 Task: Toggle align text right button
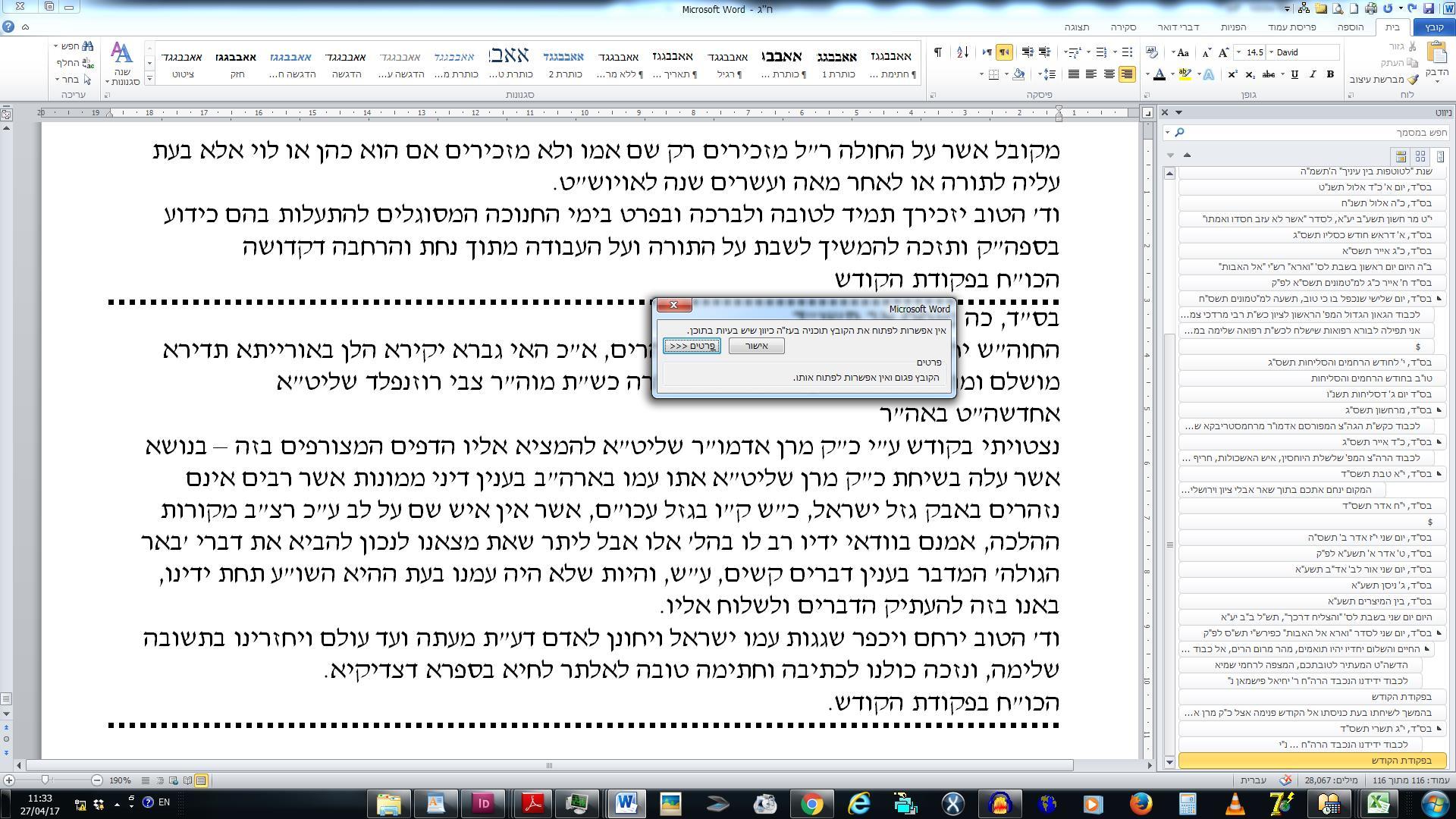pos(1127,74)
